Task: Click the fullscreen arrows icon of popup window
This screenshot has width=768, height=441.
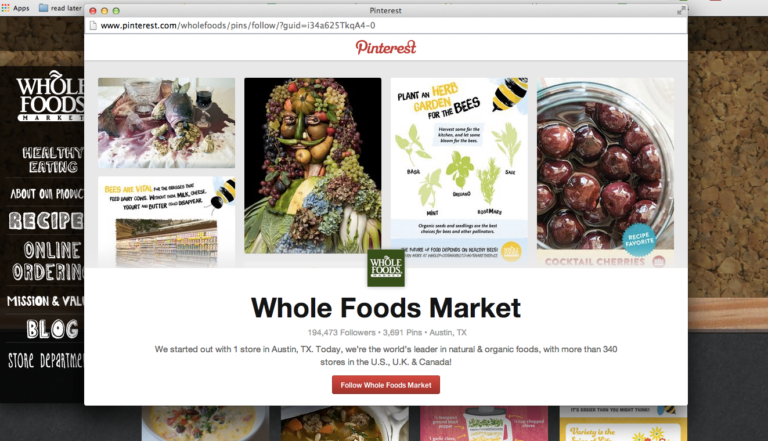Action: point(681,10)
